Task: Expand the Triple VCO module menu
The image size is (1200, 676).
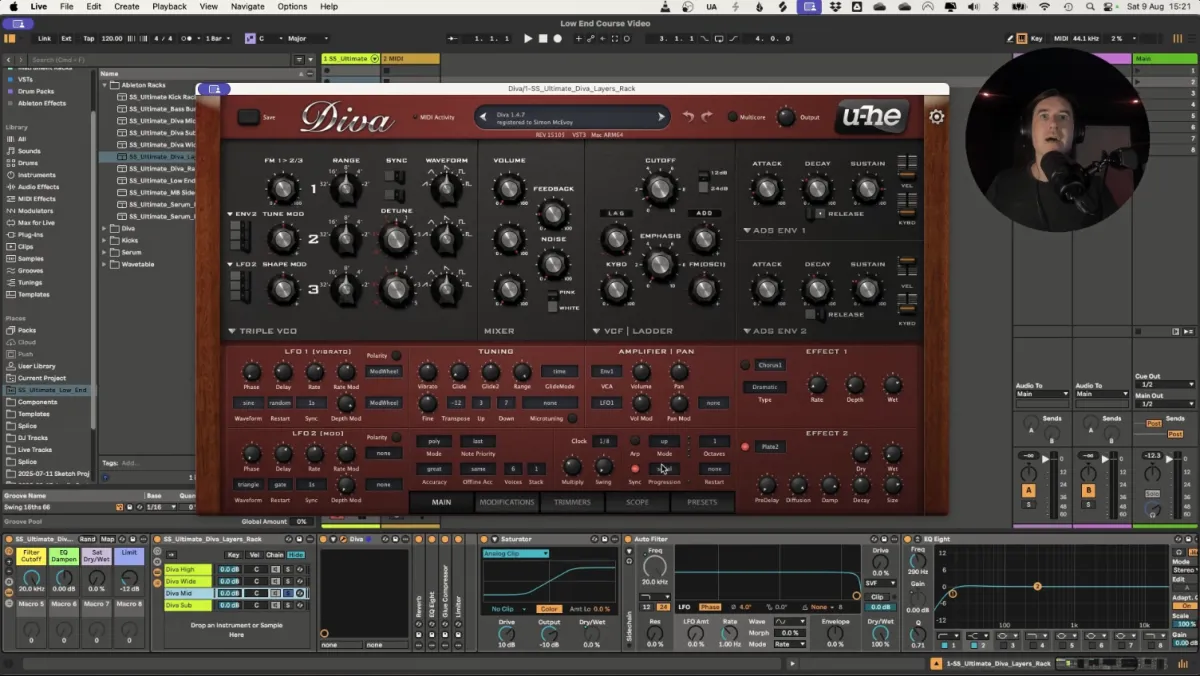Action: pos(232,331)
